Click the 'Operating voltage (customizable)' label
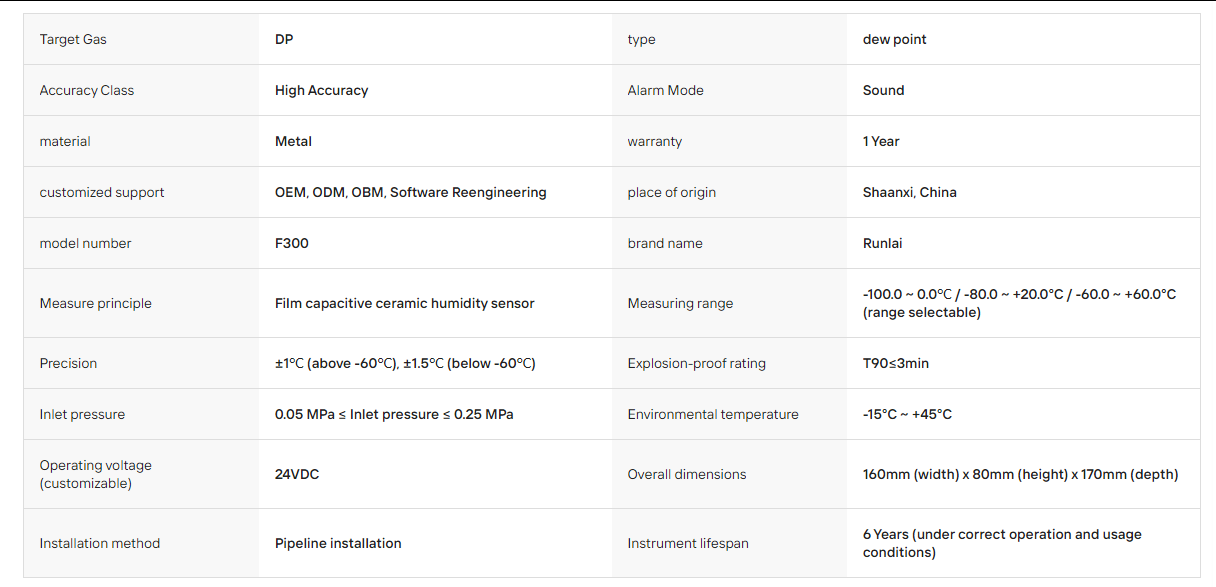 [x=96, y=474]
